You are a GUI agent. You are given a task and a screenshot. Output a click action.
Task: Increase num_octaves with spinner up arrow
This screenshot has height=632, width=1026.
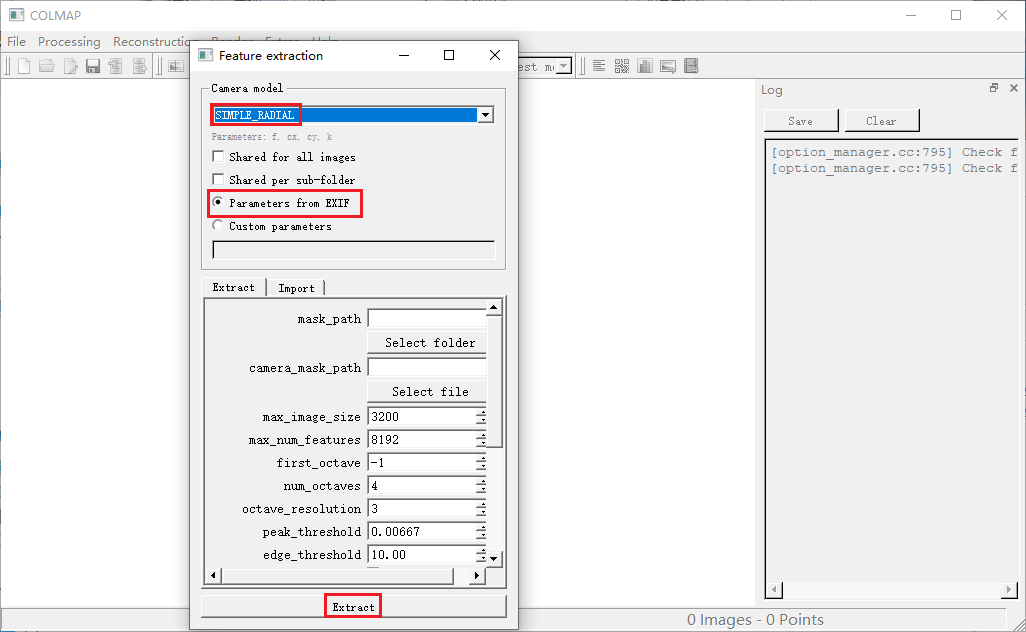pos(481,481)
